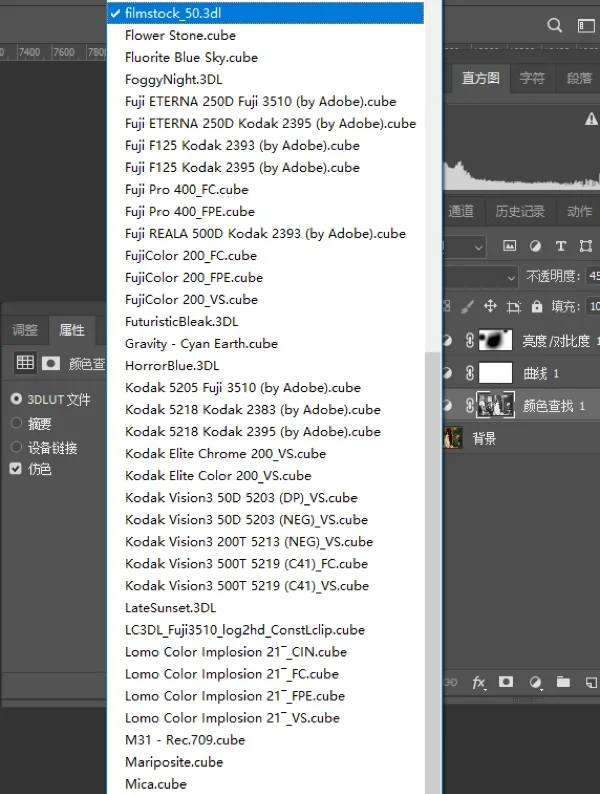Click chain link on 颜色查找 1 layer

(469, 406)
